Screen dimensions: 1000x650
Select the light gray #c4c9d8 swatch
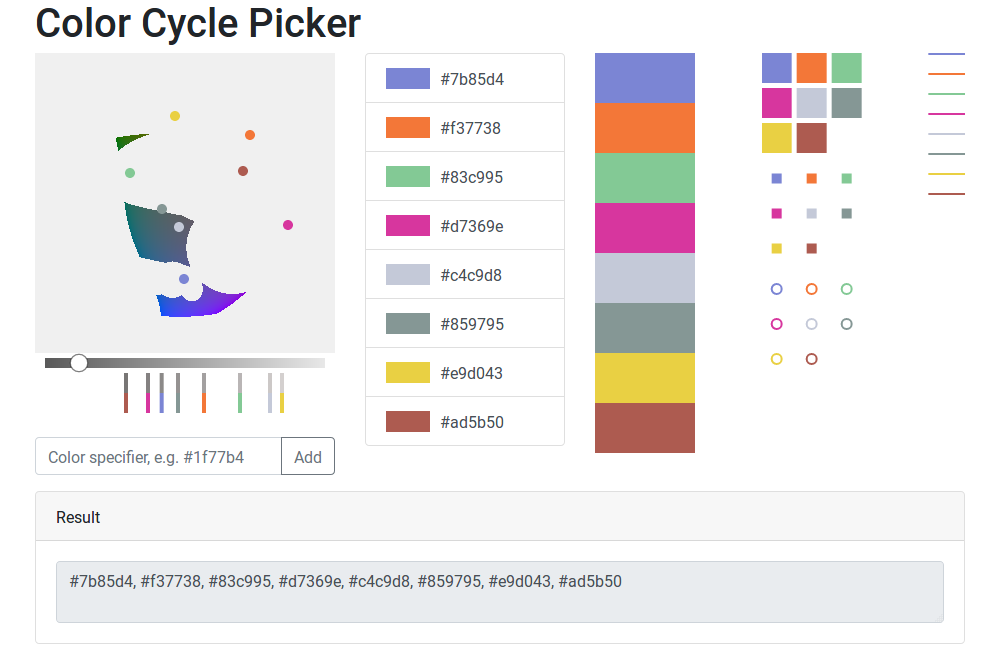click(x=465, y=274)
